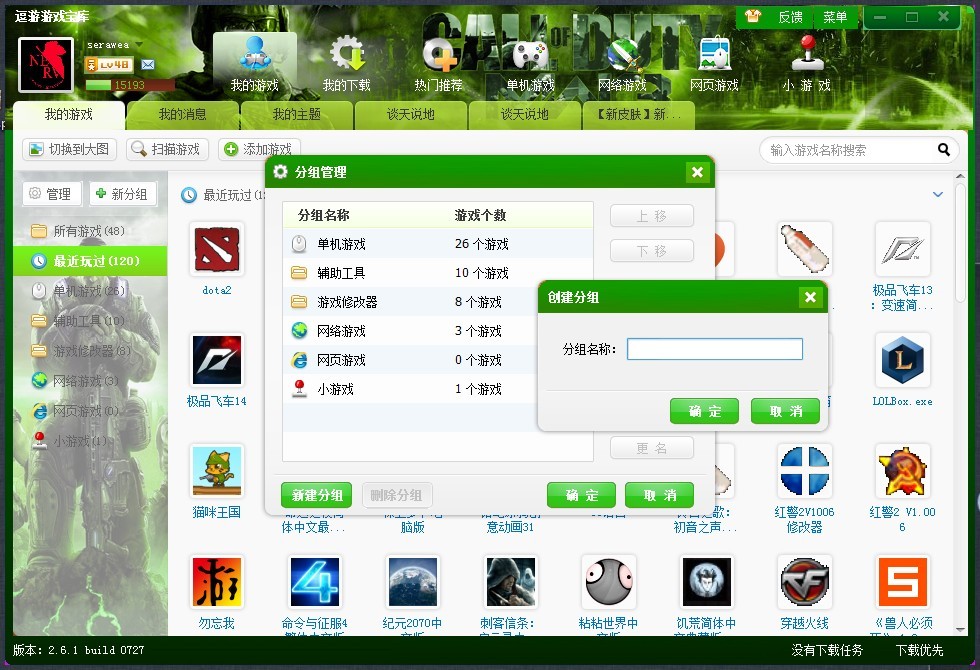Viewport: 980px width, 670px height.
Task: Launch the 穿越火线 game icon
Action: pyautogui.click(x=805, y=582)
